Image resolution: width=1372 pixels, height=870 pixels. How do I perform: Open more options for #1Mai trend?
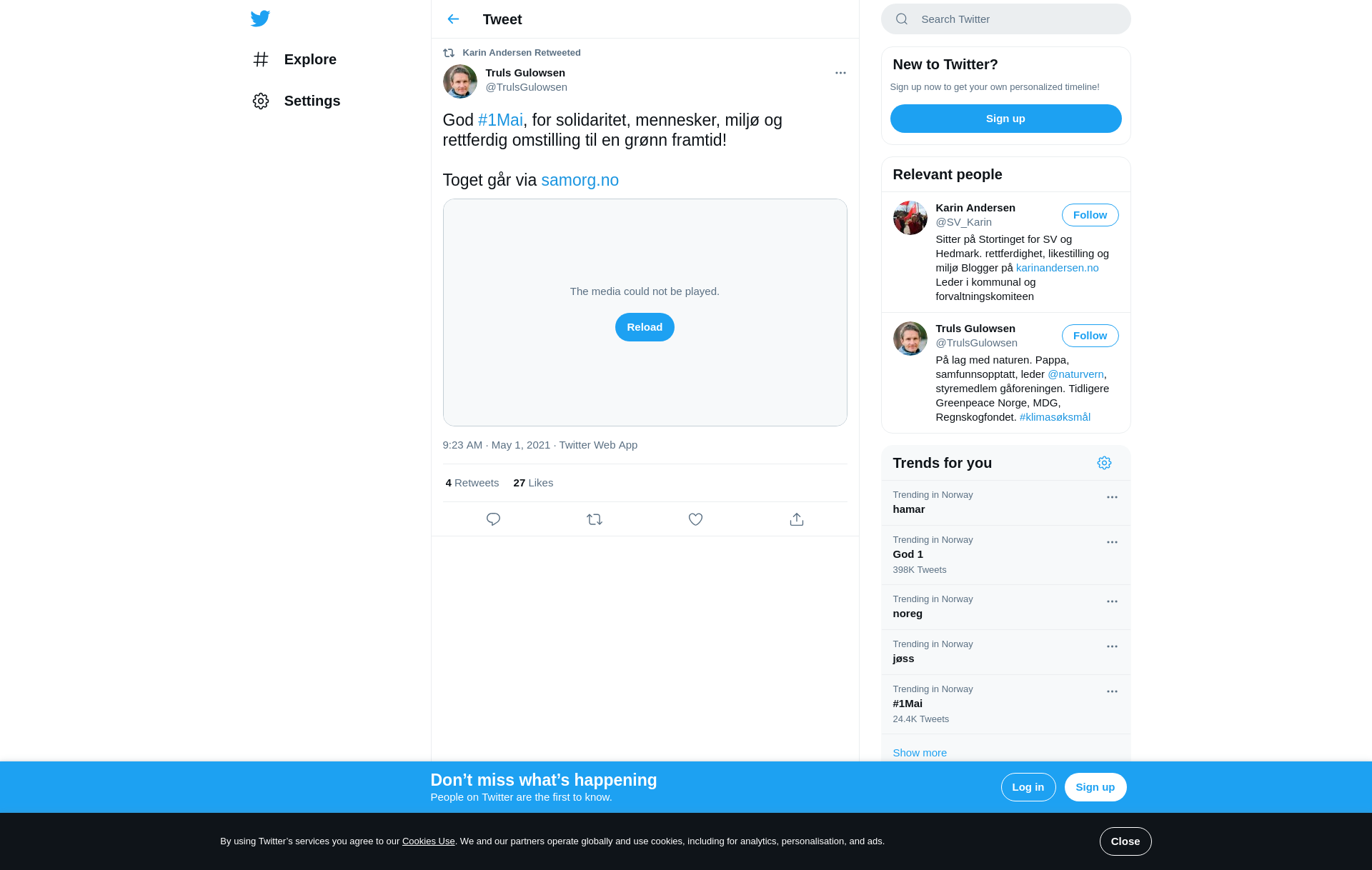pyautogui.click(x=1112, y=691)
